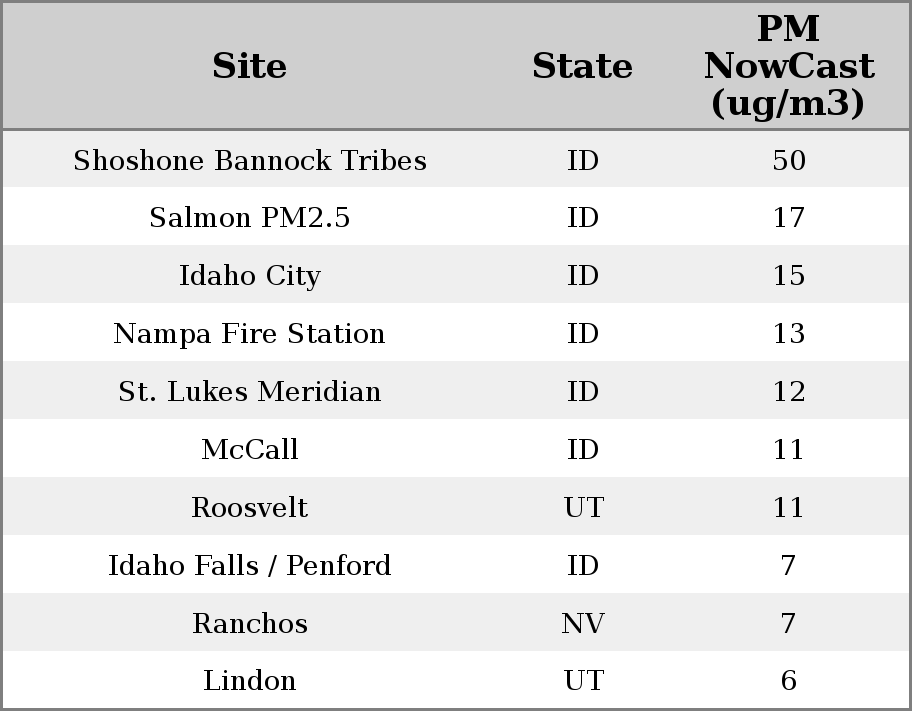Select the Lindon site cell
This screenshot has height=711, width=912.
(x=250, y=681)
